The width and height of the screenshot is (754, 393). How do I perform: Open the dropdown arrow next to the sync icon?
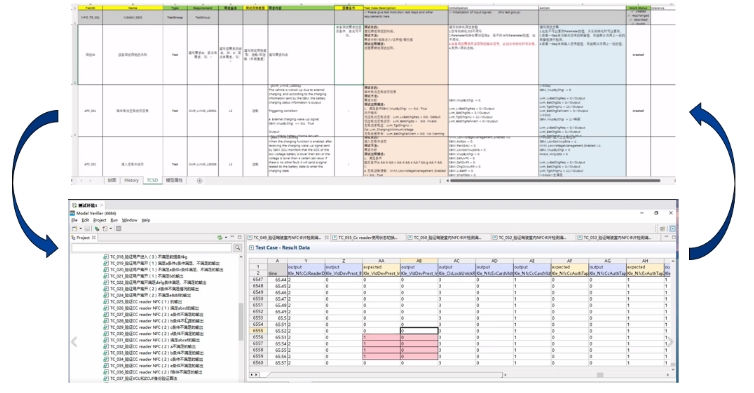226,238
